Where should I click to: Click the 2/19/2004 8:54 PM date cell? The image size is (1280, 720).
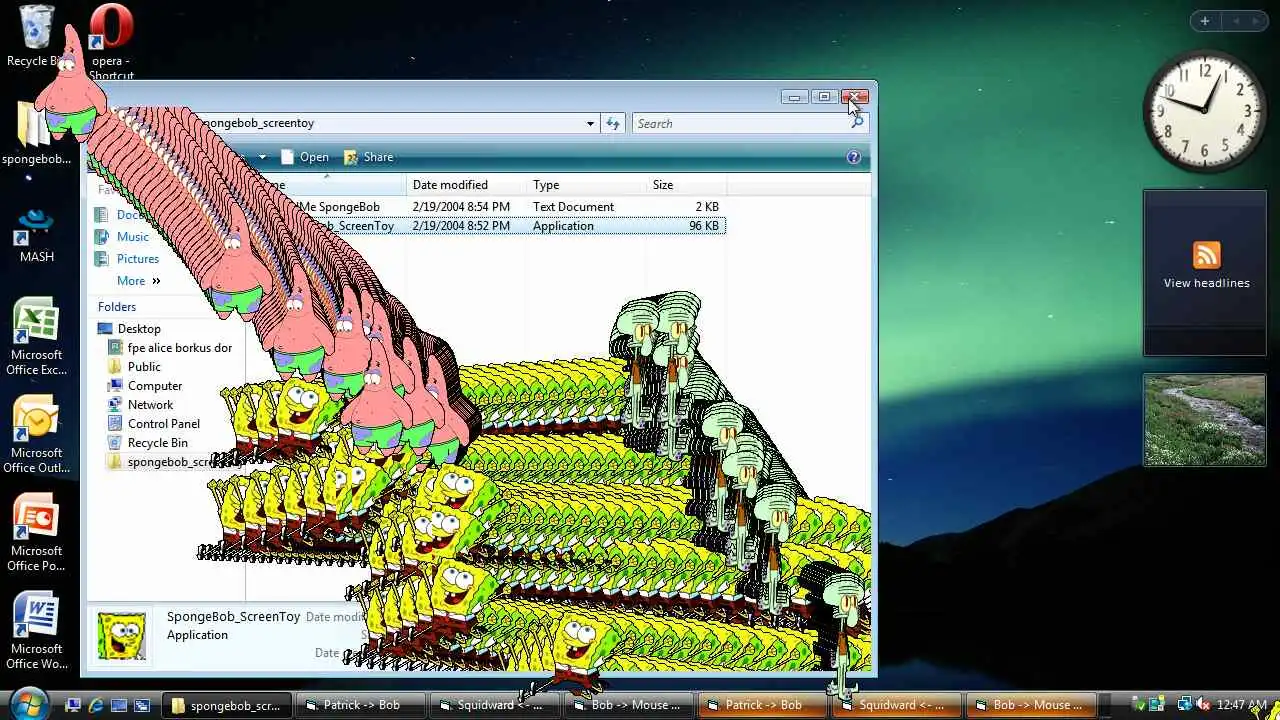tap(461, 207)
